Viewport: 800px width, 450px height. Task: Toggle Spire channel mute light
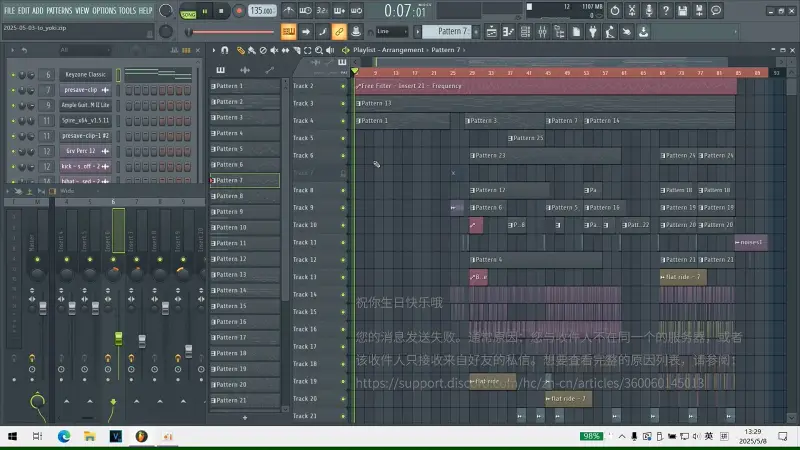click(x=13, y=121)
